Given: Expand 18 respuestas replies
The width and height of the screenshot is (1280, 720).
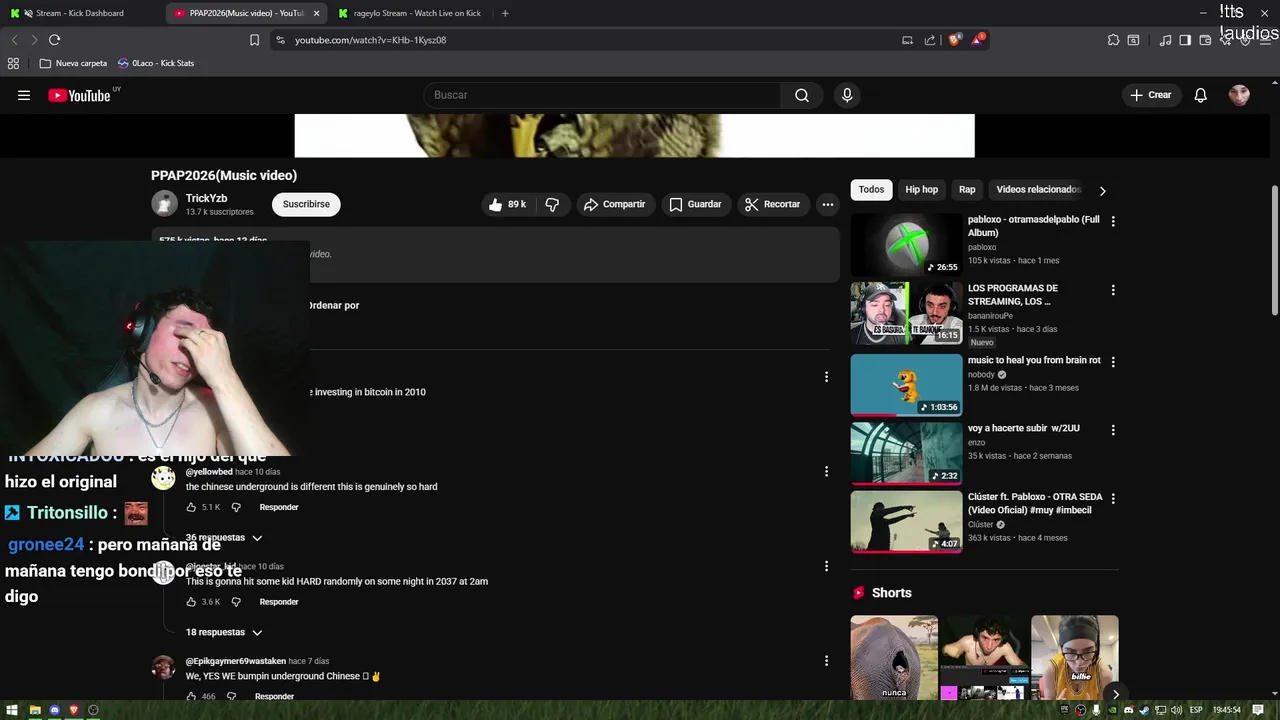Looking at the screenshot, I should tap(224, 632).
